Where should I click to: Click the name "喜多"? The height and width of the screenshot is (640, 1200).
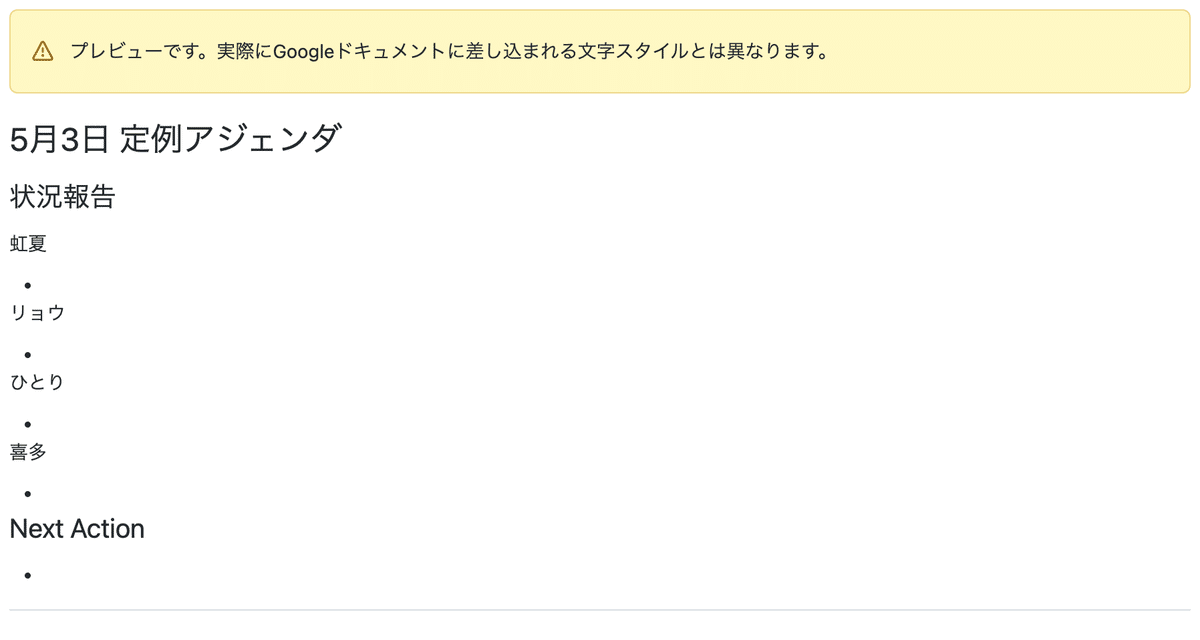(28, 452)
